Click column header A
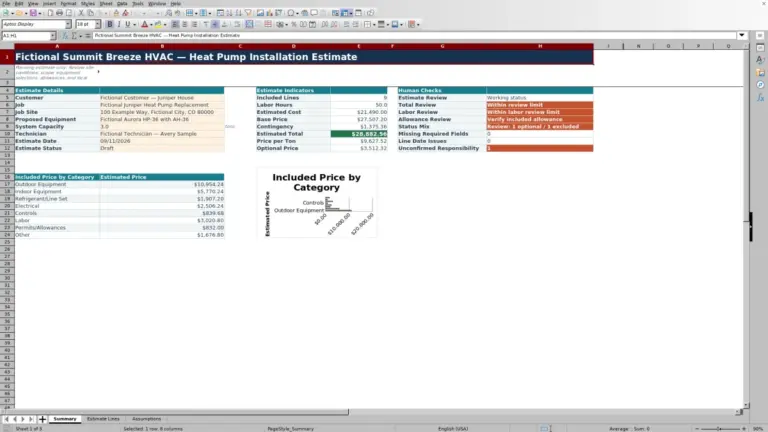The height and width of the screenshot is (432, 768). [57, 46]
